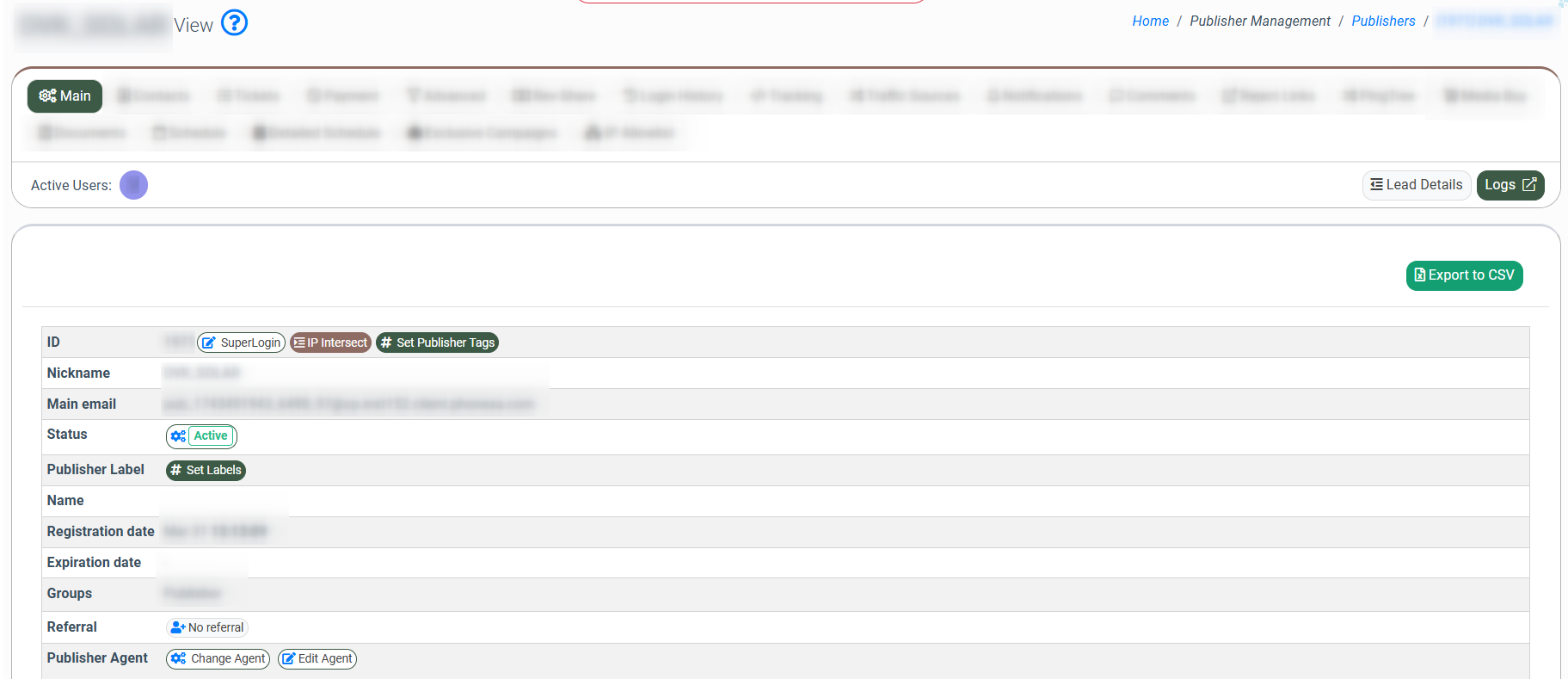Open IP Intersect
The image size is (1568, 679).
pyautogui.click(x=330, y=343)
